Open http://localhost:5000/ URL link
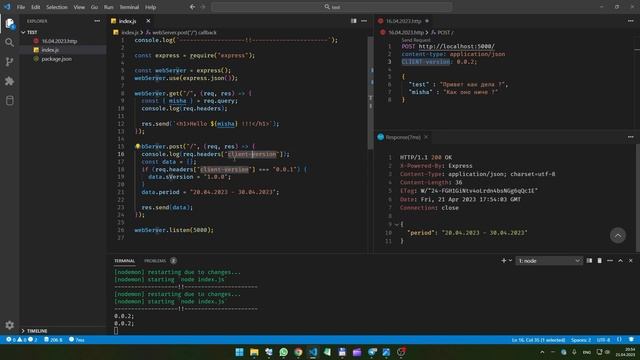Image resolution: width=640 pixels, height=360 pixels. tap(456, 47)
